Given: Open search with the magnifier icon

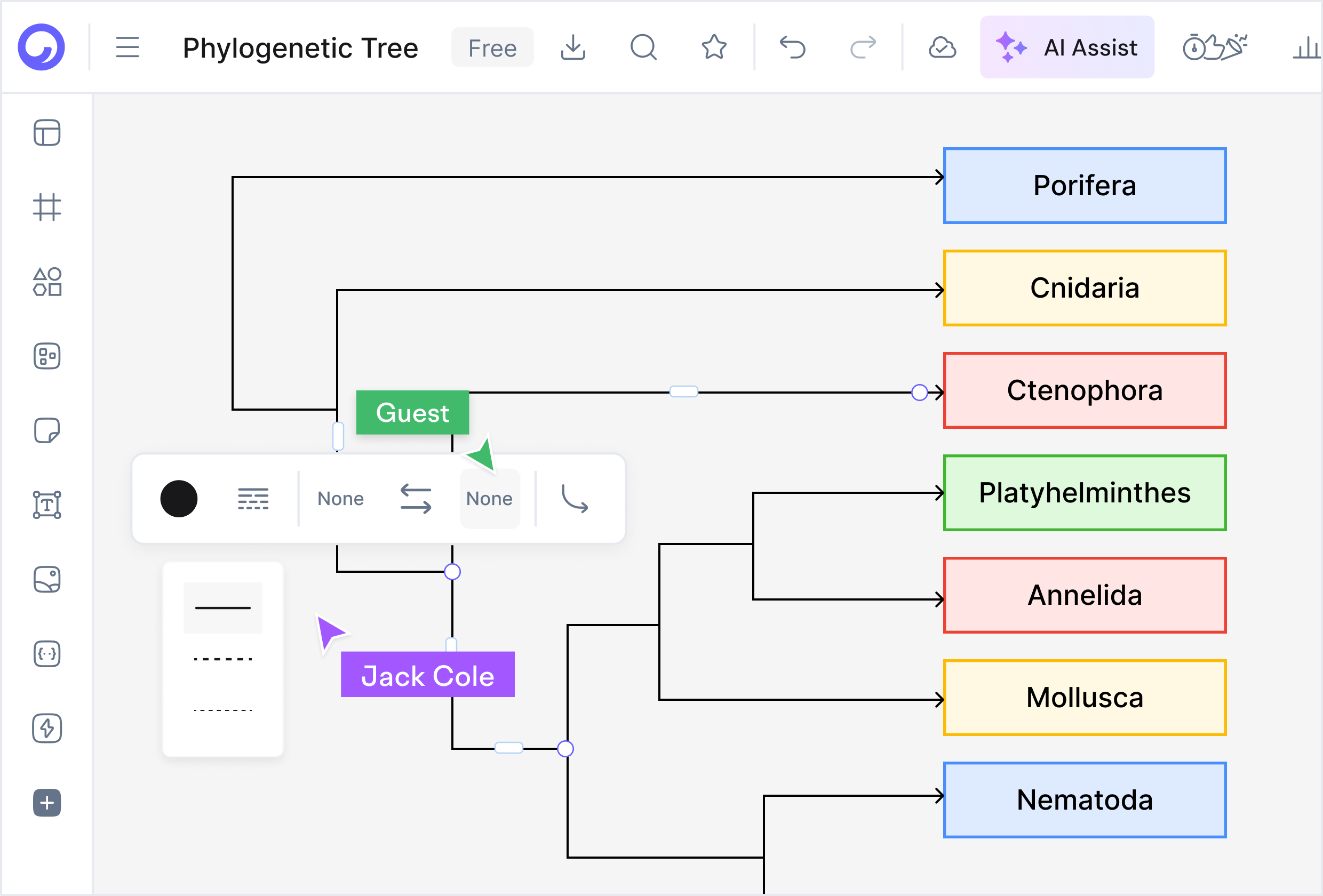Looking at the screenshot, I should point(643,47).
